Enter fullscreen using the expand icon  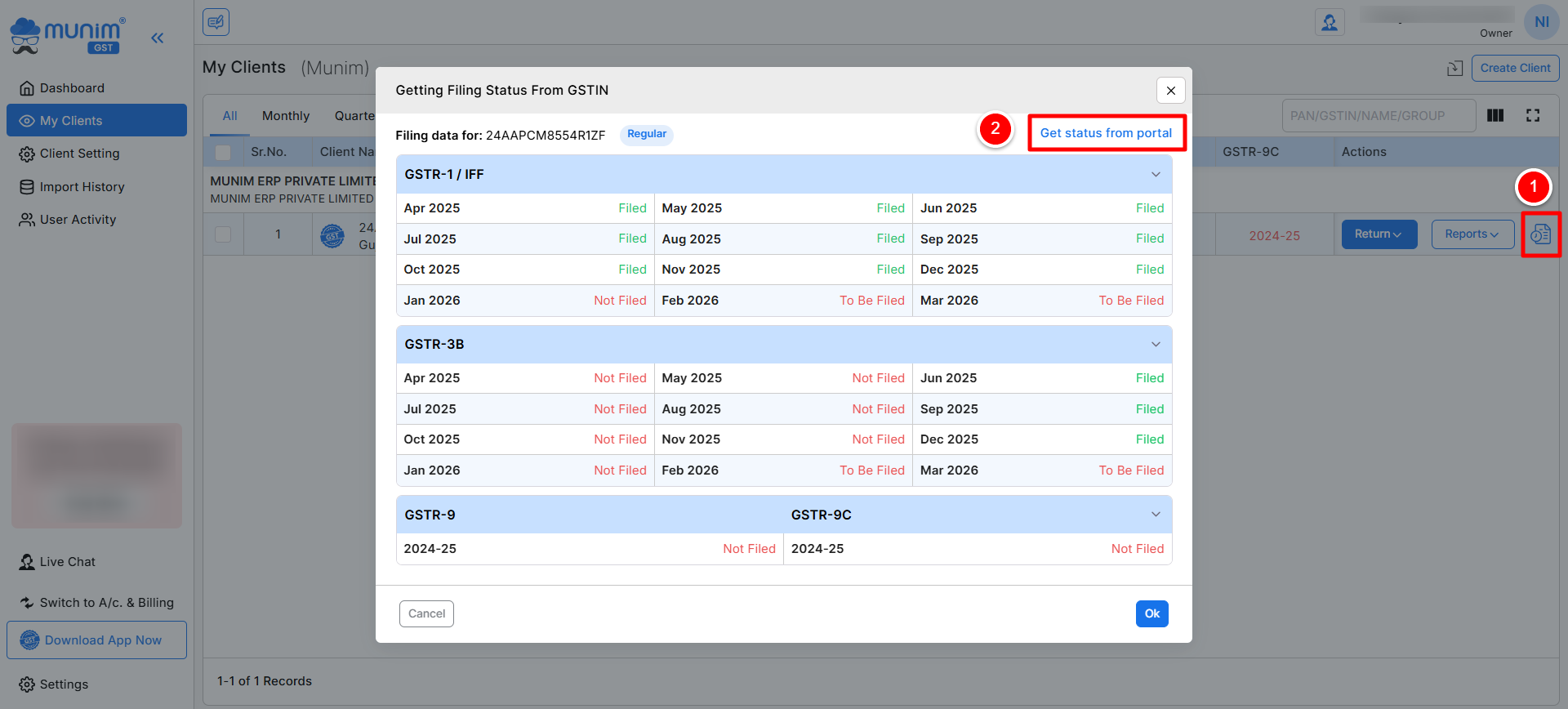pos(1533,116)
